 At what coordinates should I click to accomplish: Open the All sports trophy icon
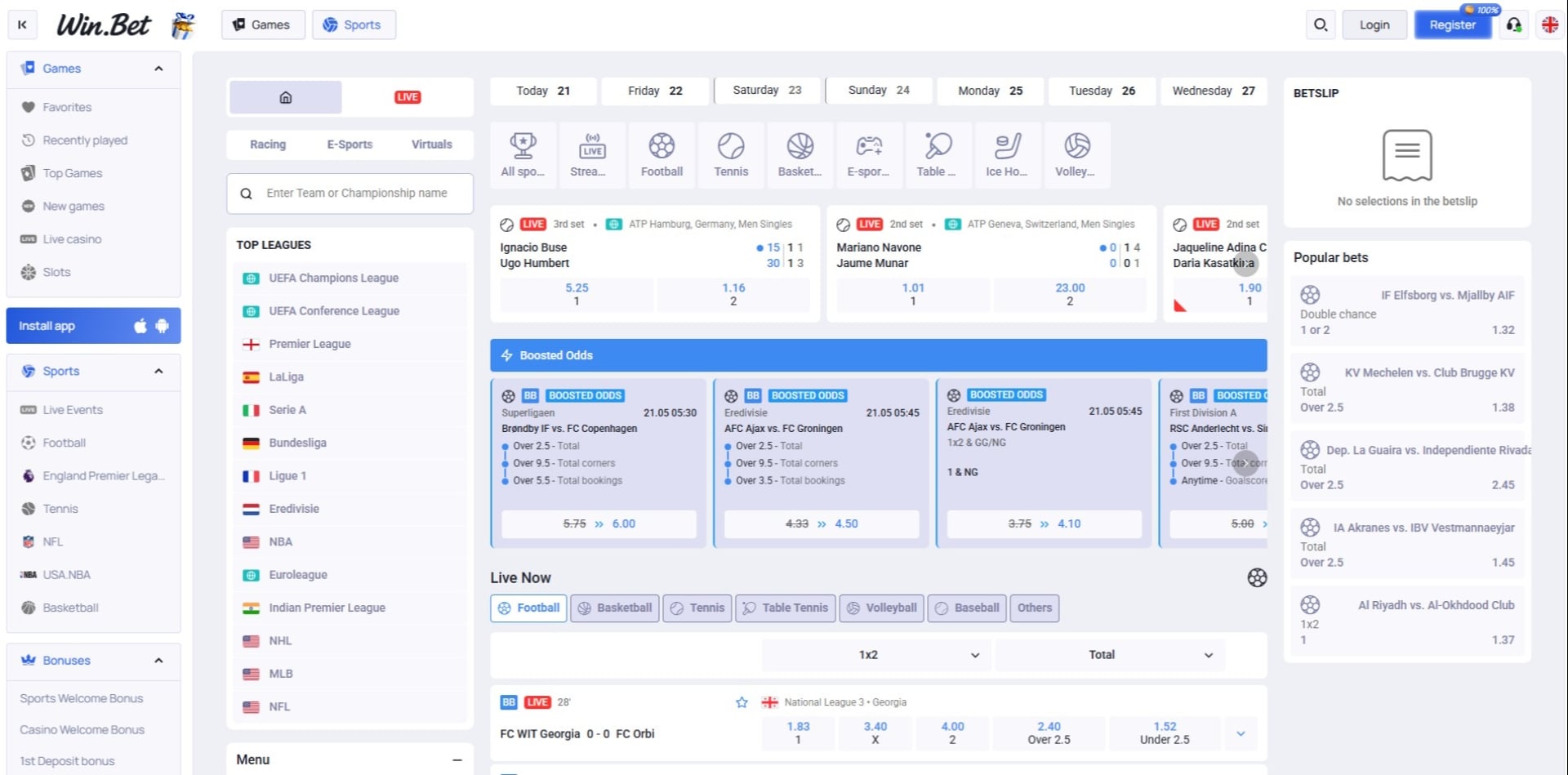pos(523,155)
